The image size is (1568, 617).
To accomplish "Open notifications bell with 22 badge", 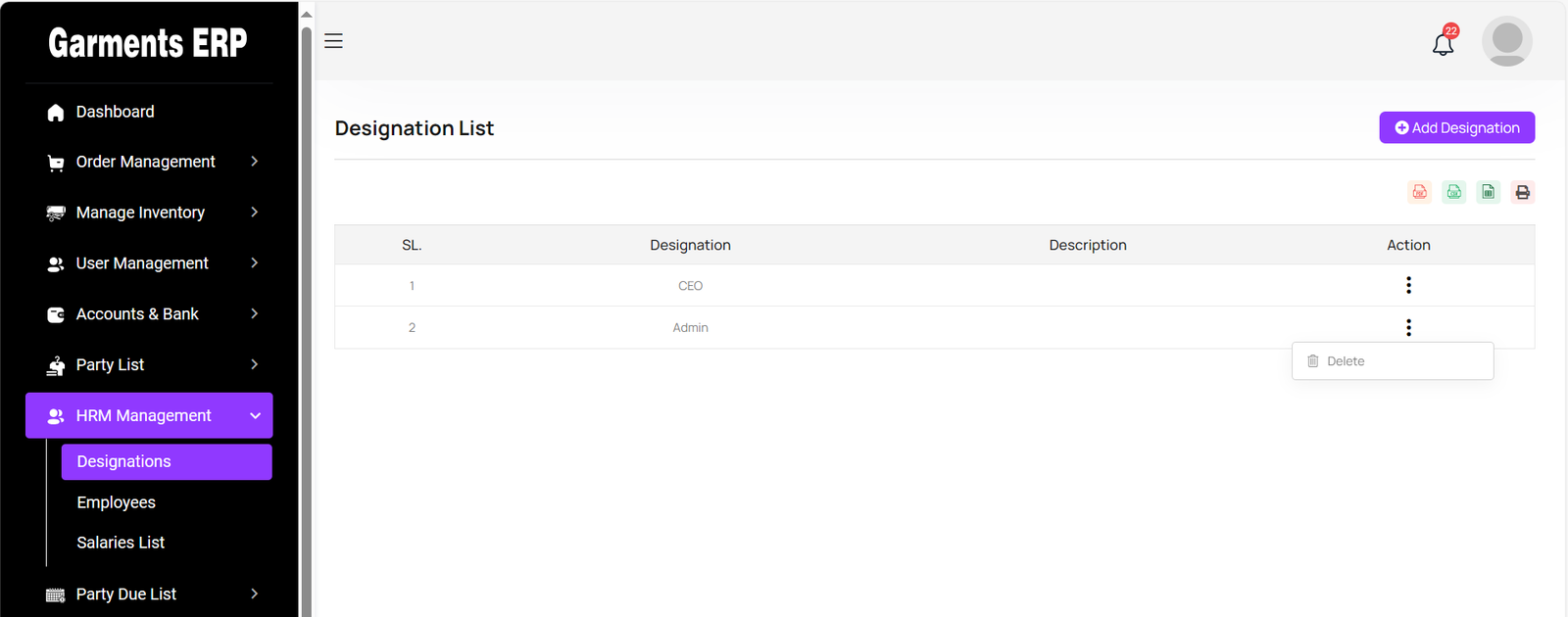I will 1443,43.
